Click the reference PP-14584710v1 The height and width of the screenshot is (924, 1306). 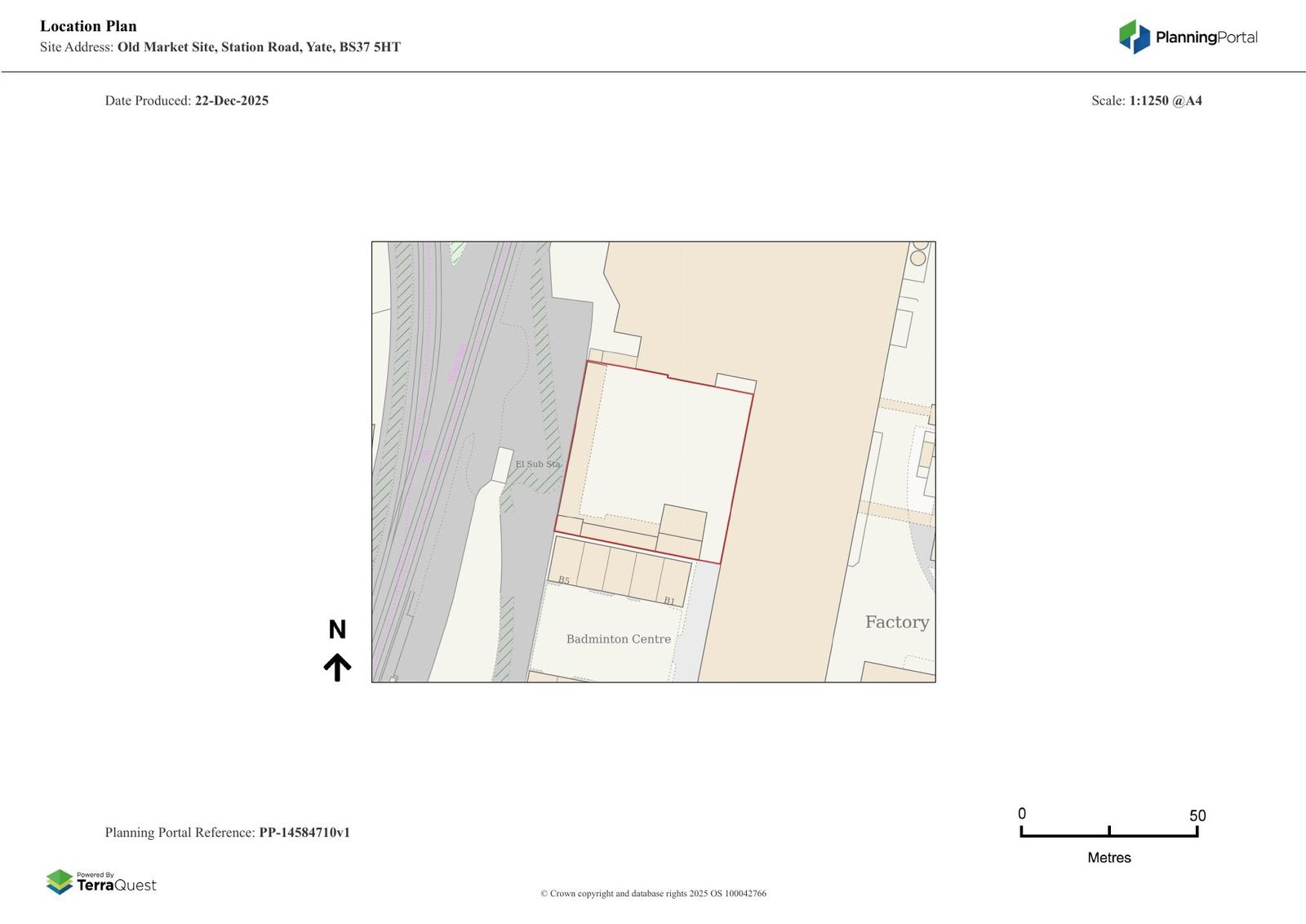[304, 833]
